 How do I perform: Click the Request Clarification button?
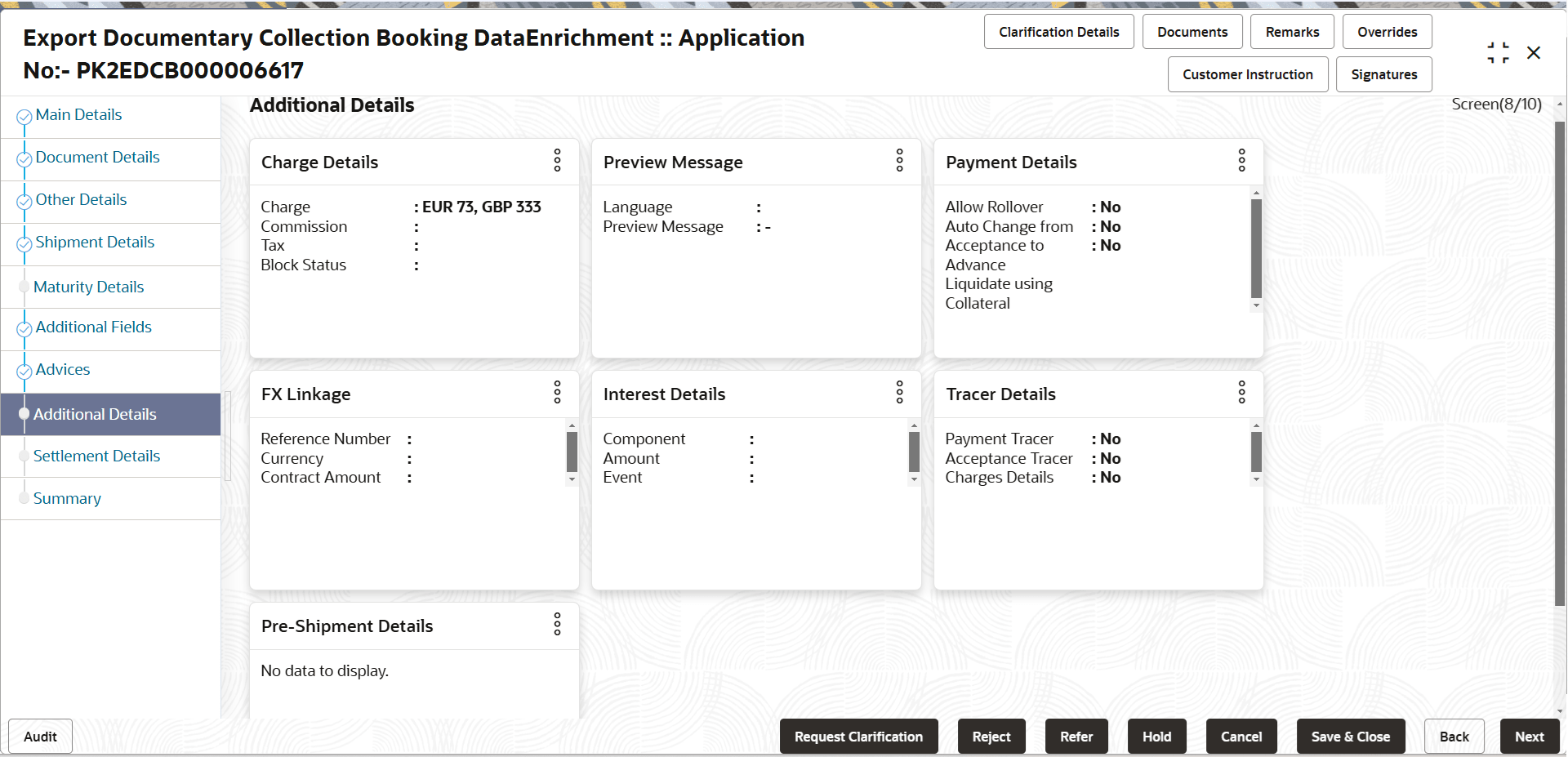click(858, 737)
